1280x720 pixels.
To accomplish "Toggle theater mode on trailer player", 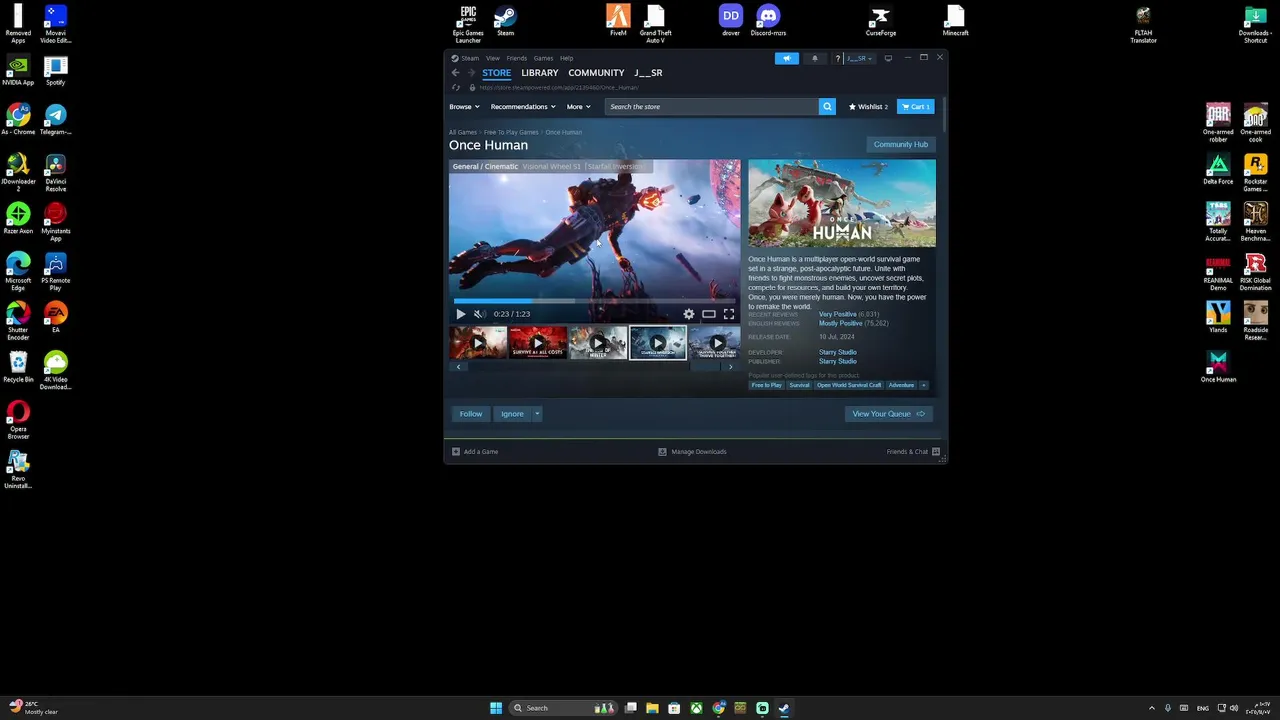I will pyautogui.click(x=708, y=314).
